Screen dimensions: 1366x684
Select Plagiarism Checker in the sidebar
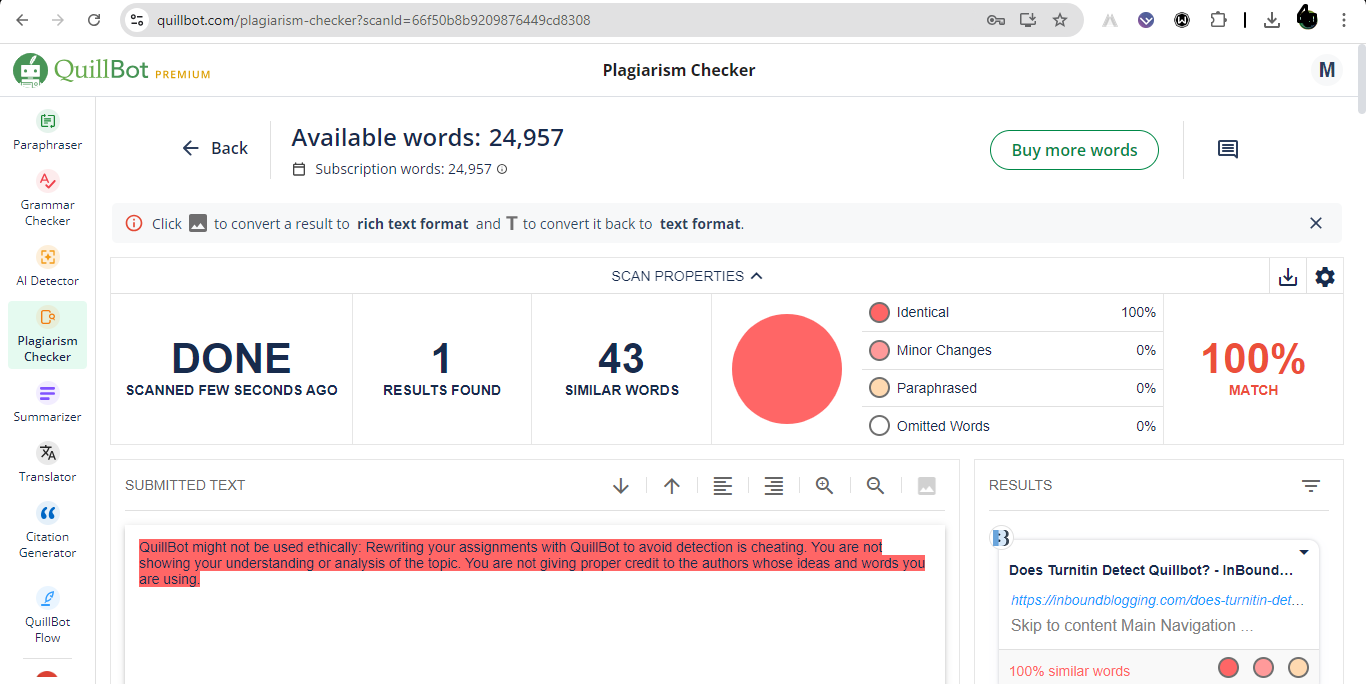pos(47,335)
